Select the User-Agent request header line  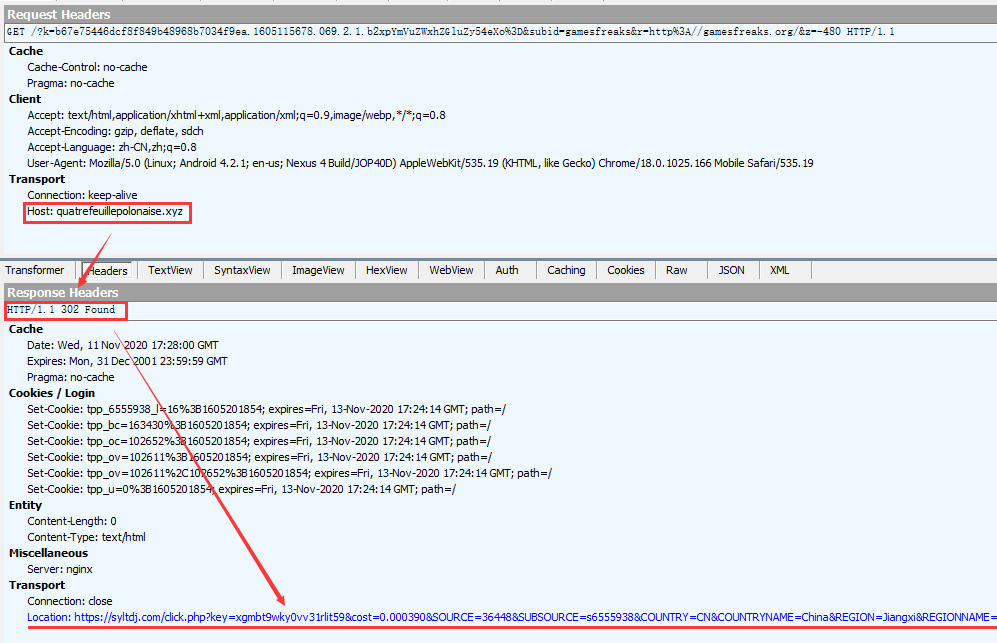pyautogui.click(x=420, y=163)
